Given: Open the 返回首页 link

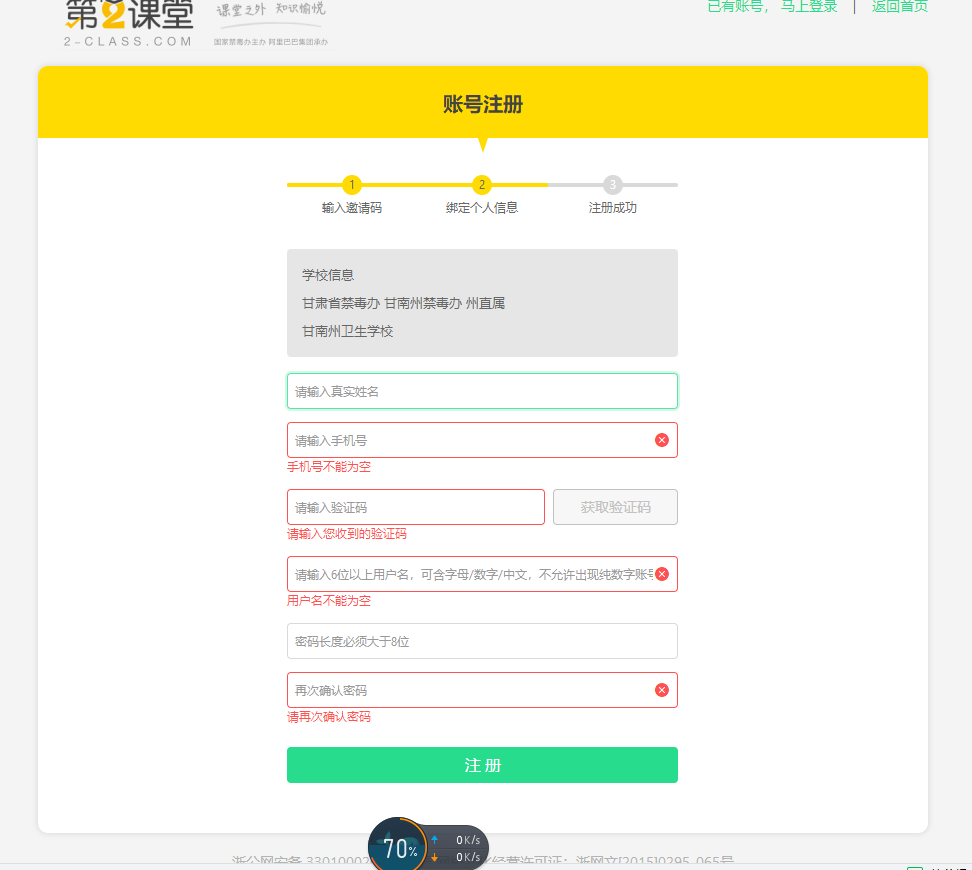Looking at the screenshot, I should [899, 6].
